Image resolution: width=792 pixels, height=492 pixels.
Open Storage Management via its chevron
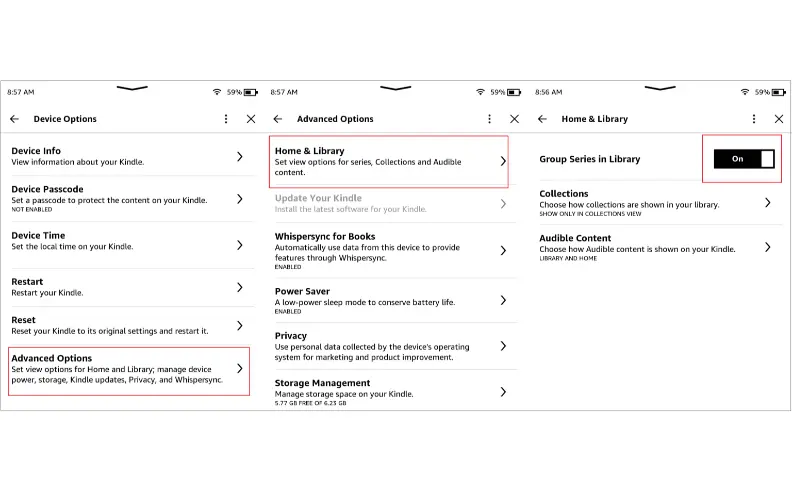click(503, 392)
